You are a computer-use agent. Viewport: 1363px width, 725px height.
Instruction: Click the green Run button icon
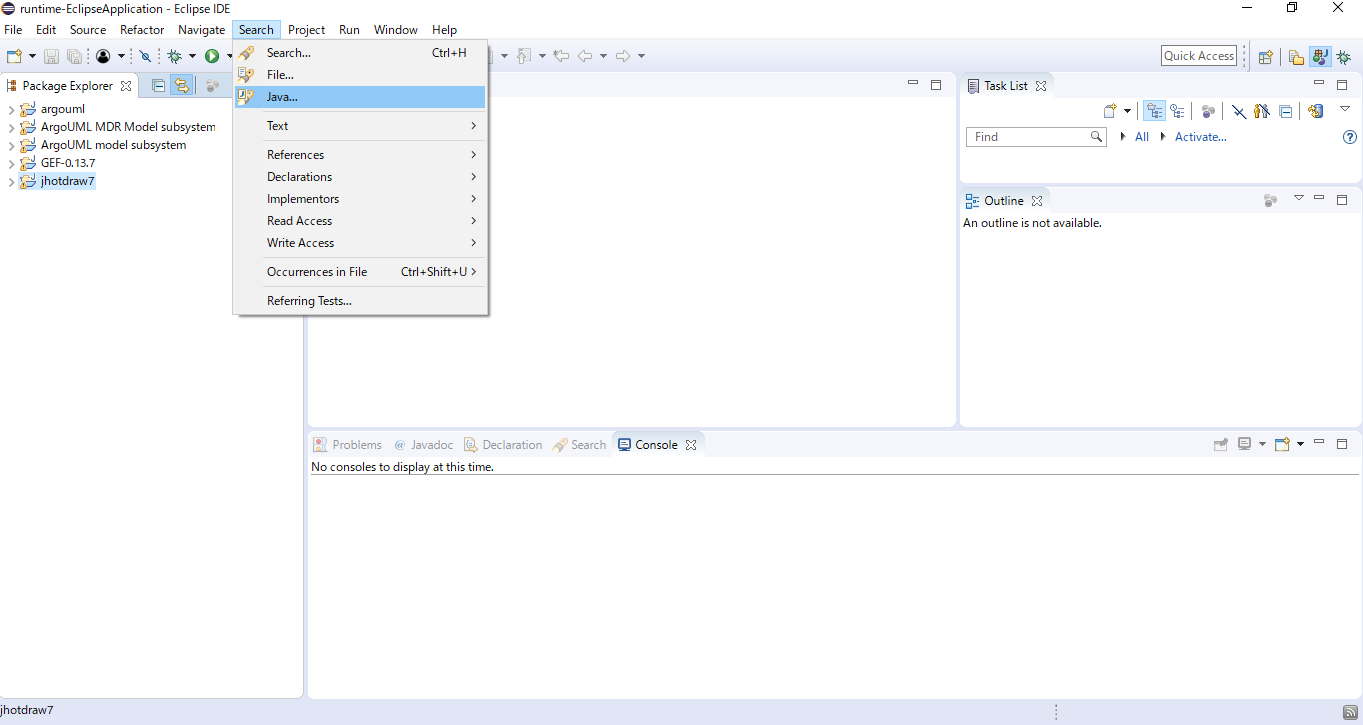click(212, 56)
